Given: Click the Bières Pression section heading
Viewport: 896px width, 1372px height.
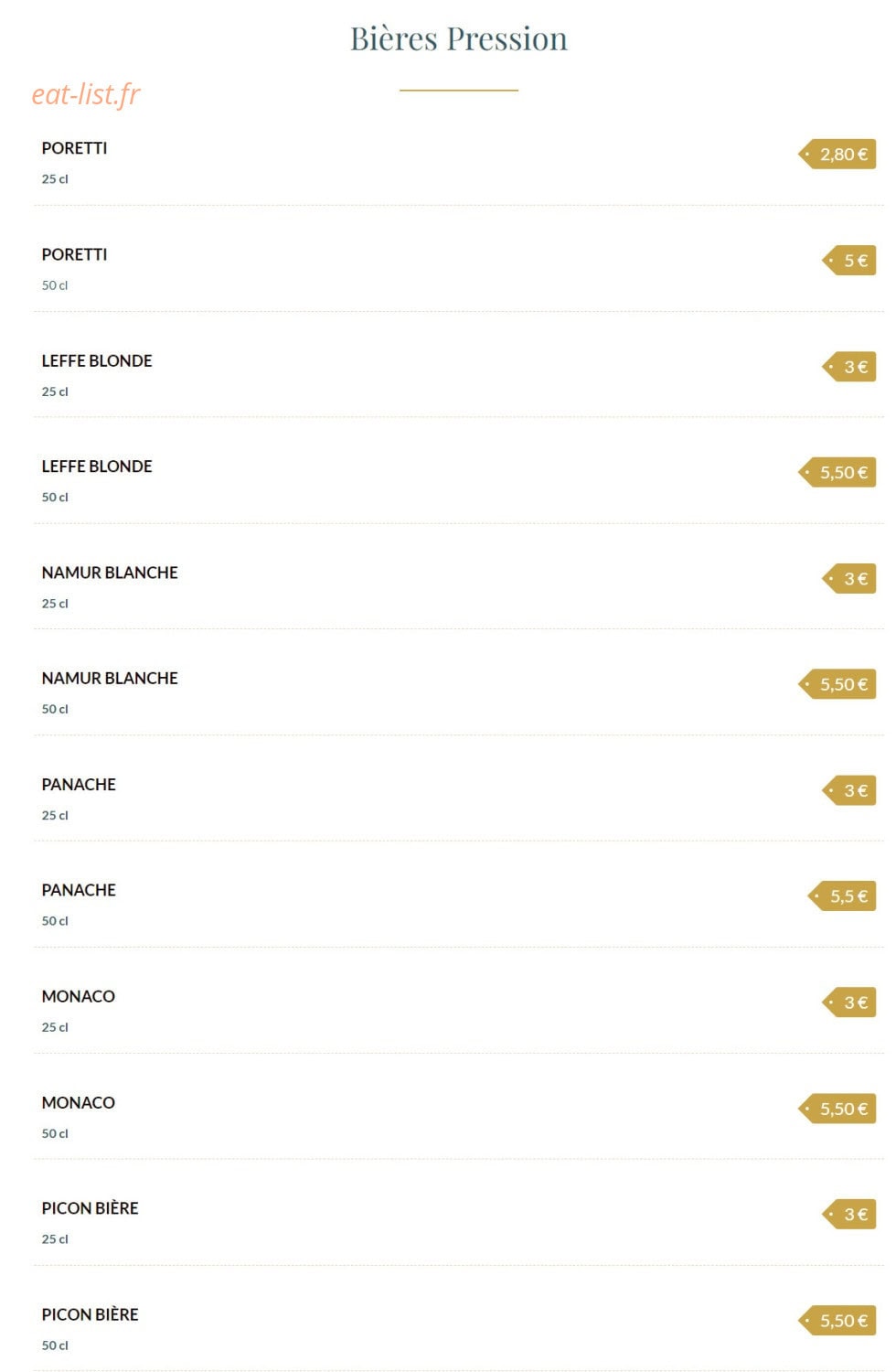Looking at the screenshot, I should coord(459,38).
